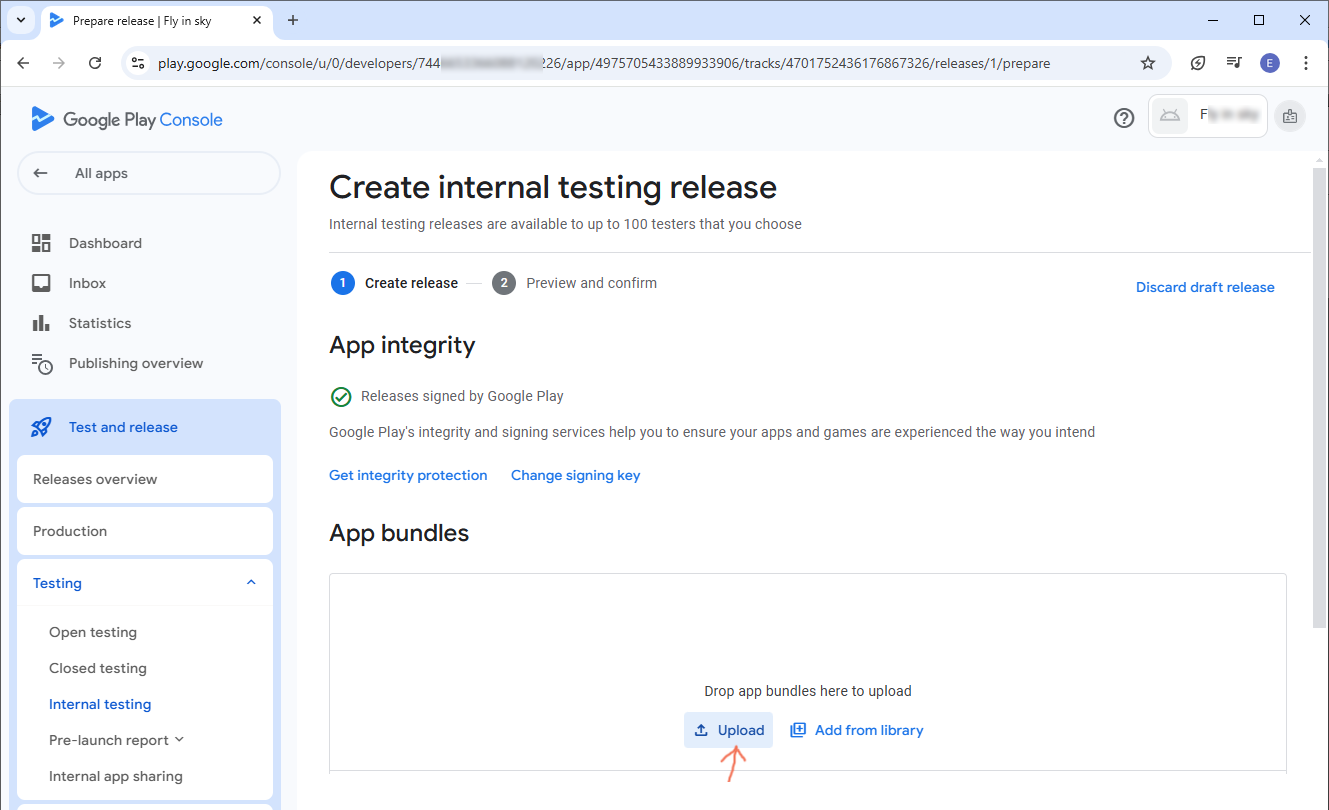
Task: Click the Statistics bar chart icon
Action: coord(41,323)
